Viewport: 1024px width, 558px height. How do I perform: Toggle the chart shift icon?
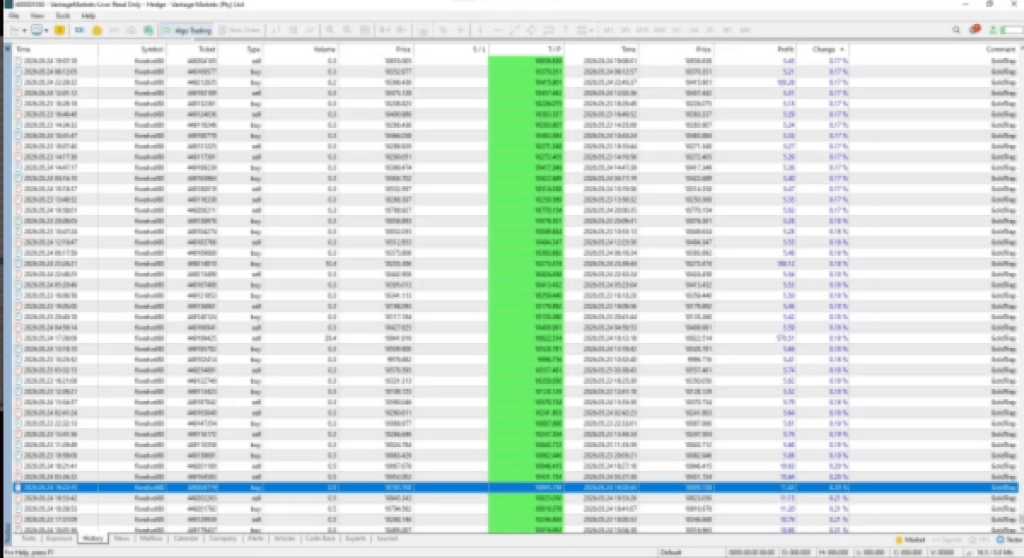coord(401,30)
